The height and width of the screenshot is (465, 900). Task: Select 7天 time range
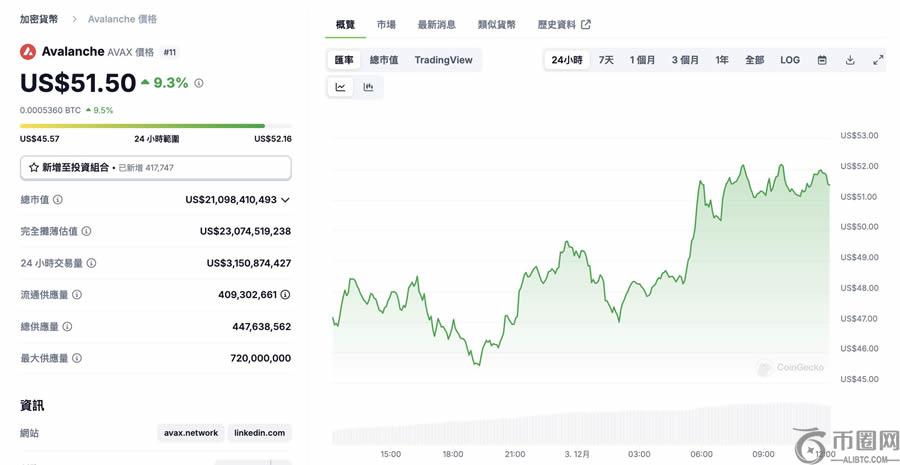(606, 60)
